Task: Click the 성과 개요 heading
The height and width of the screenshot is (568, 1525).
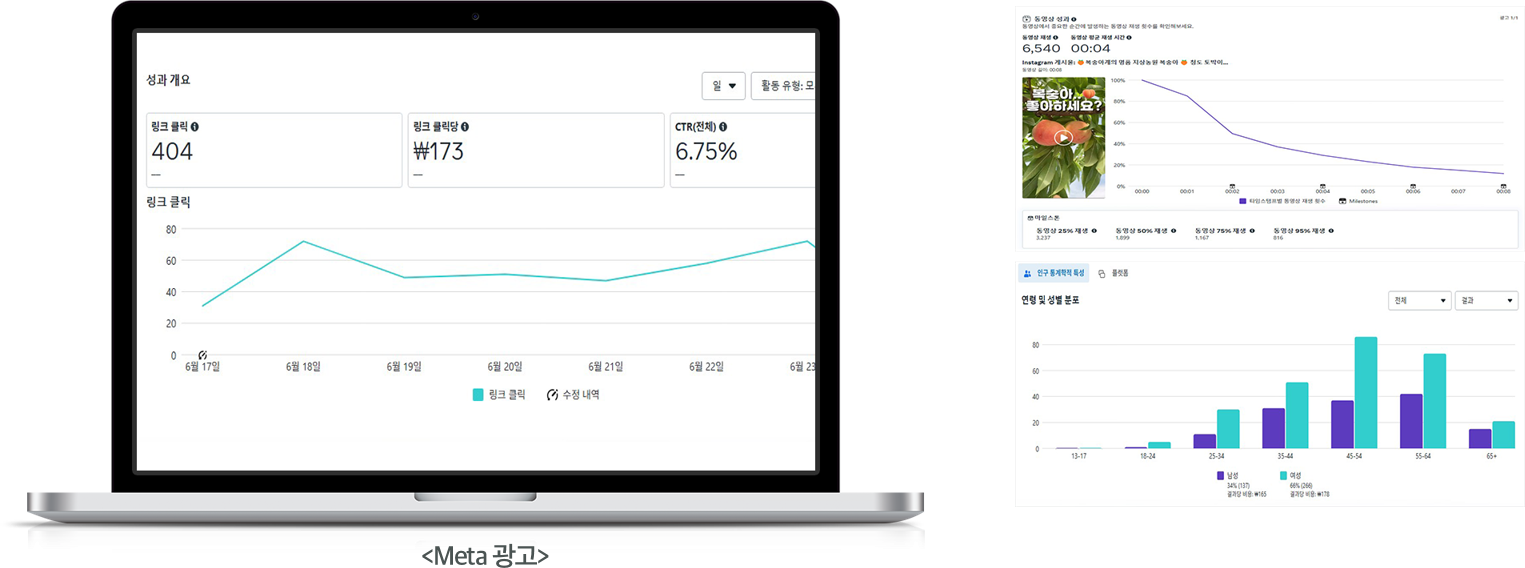Action: coord(168,79)
